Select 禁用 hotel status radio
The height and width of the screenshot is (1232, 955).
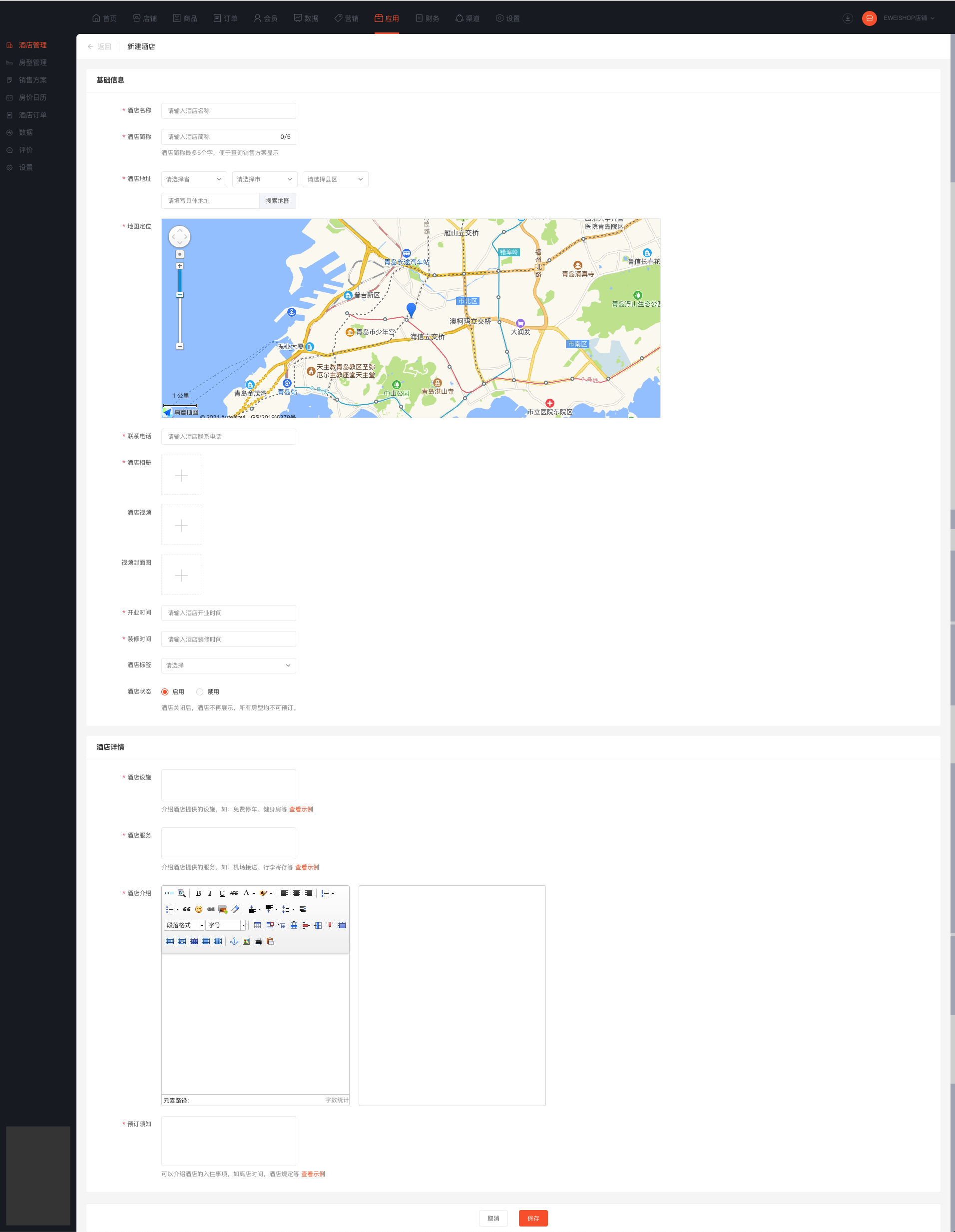[x=200, y=691]
